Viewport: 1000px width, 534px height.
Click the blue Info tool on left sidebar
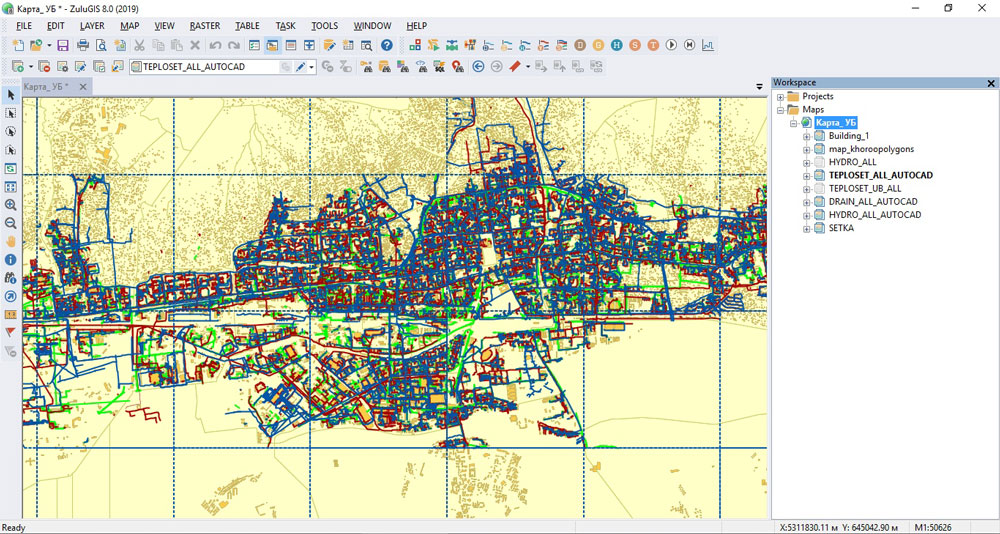point(11,259)
